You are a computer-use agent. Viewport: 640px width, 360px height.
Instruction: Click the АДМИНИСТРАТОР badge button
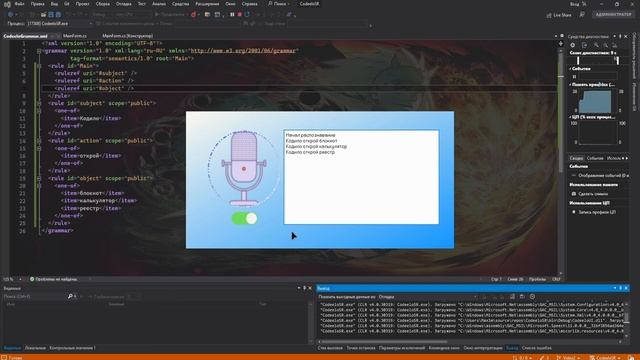(613, 15)
